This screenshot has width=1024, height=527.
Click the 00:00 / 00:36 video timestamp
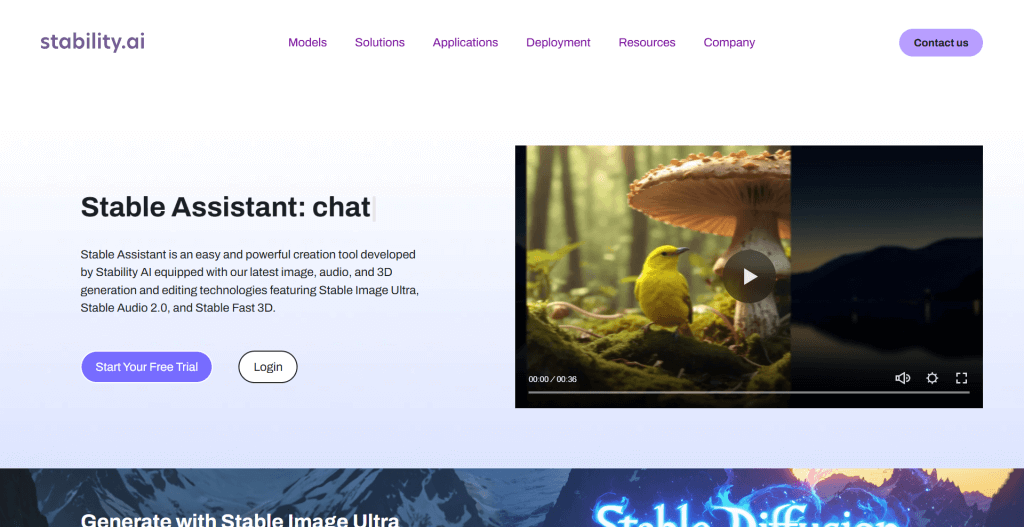point(552,379)
